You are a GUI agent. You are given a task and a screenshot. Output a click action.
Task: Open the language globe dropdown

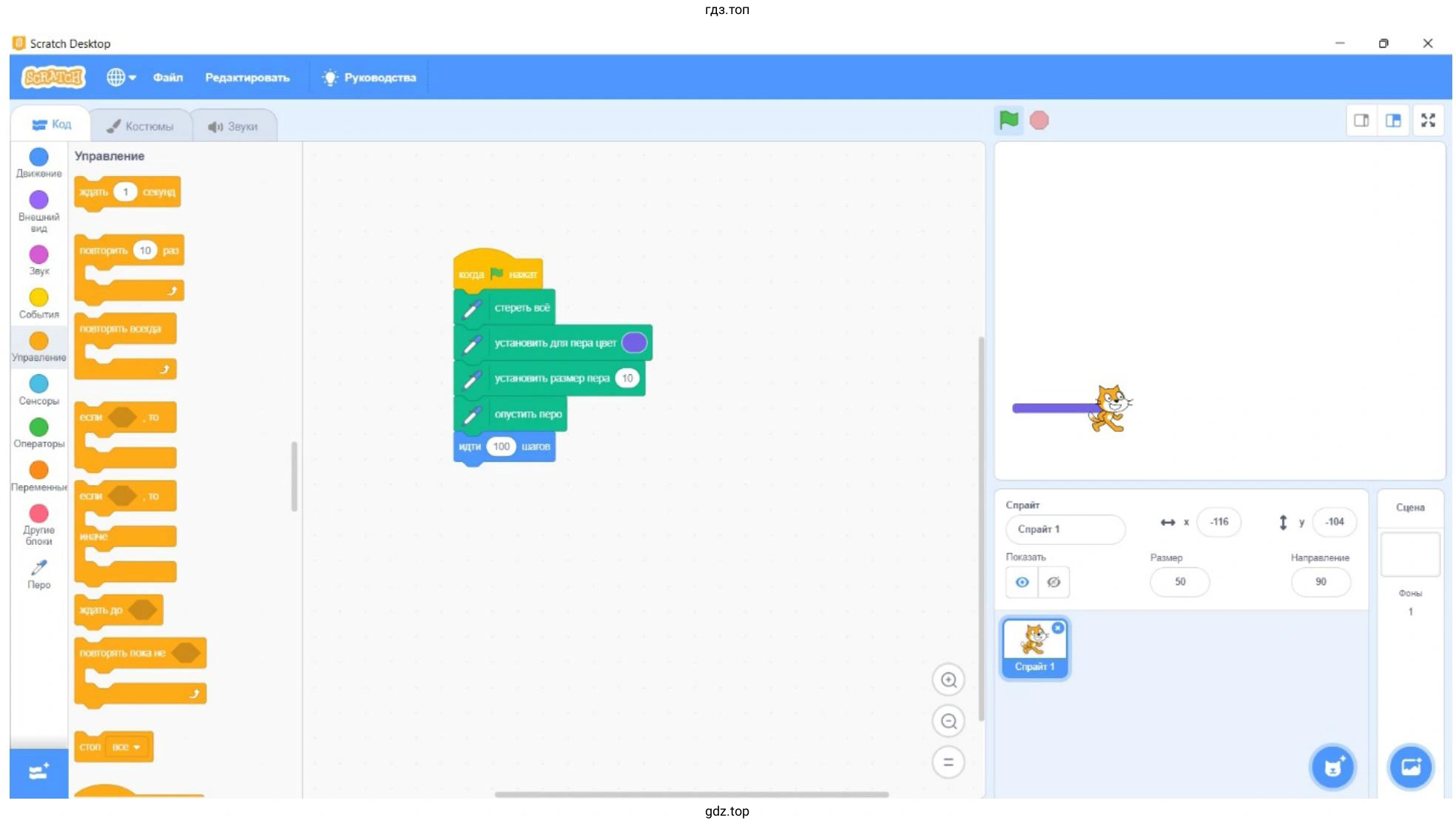(121, 77)
